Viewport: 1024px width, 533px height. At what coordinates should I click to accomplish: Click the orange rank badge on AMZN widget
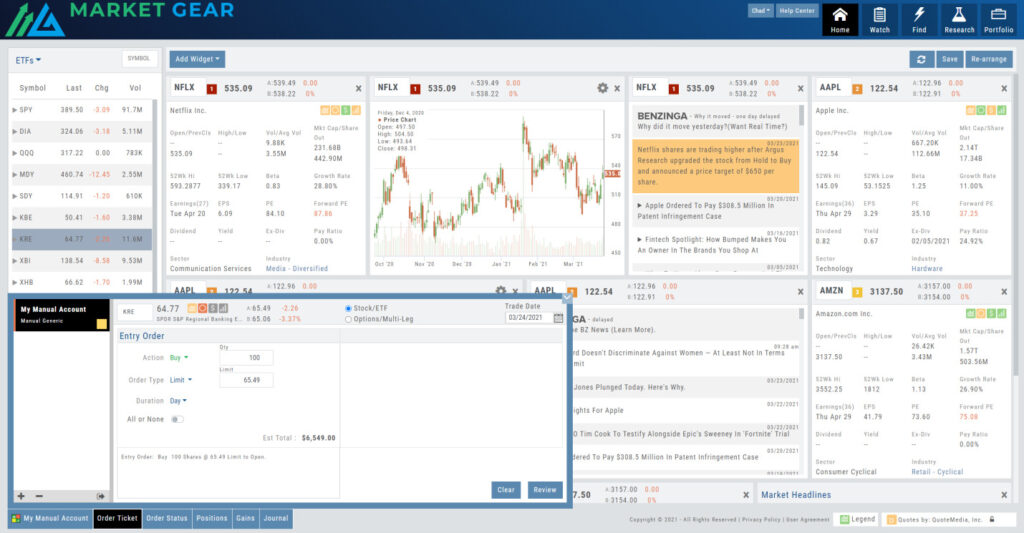[x=857, y=292]
